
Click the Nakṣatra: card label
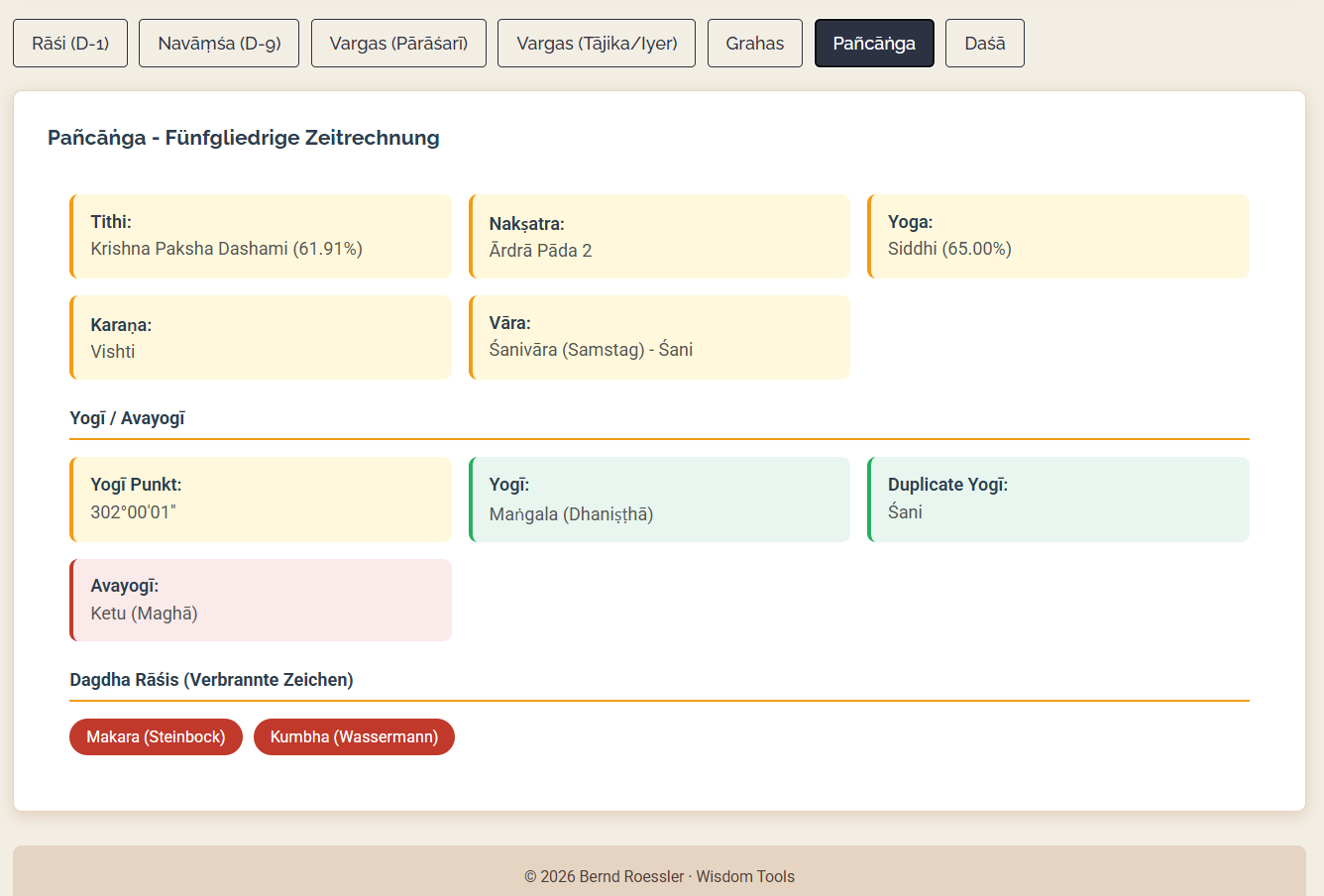527,224
